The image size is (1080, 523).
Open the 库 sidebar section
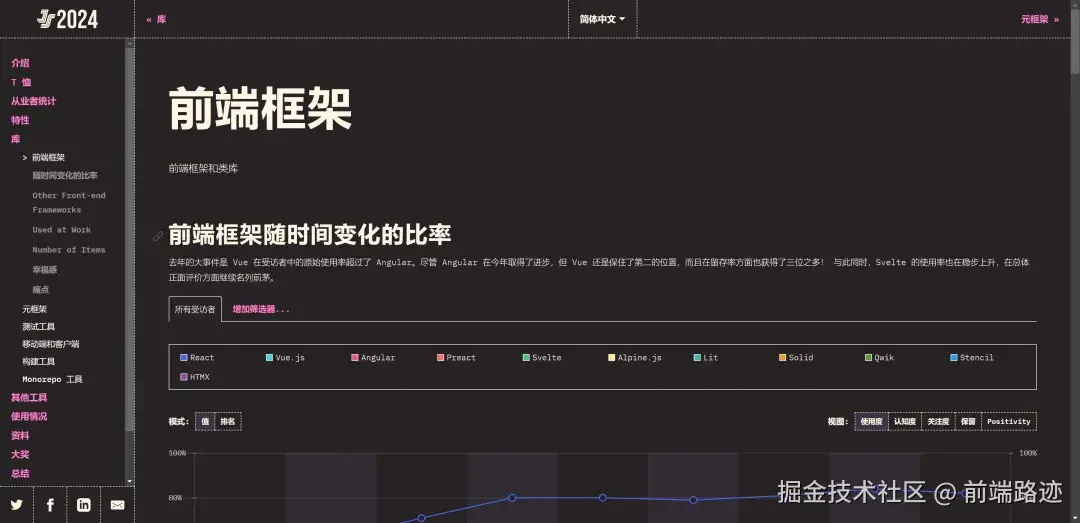(x=15, y=139)
